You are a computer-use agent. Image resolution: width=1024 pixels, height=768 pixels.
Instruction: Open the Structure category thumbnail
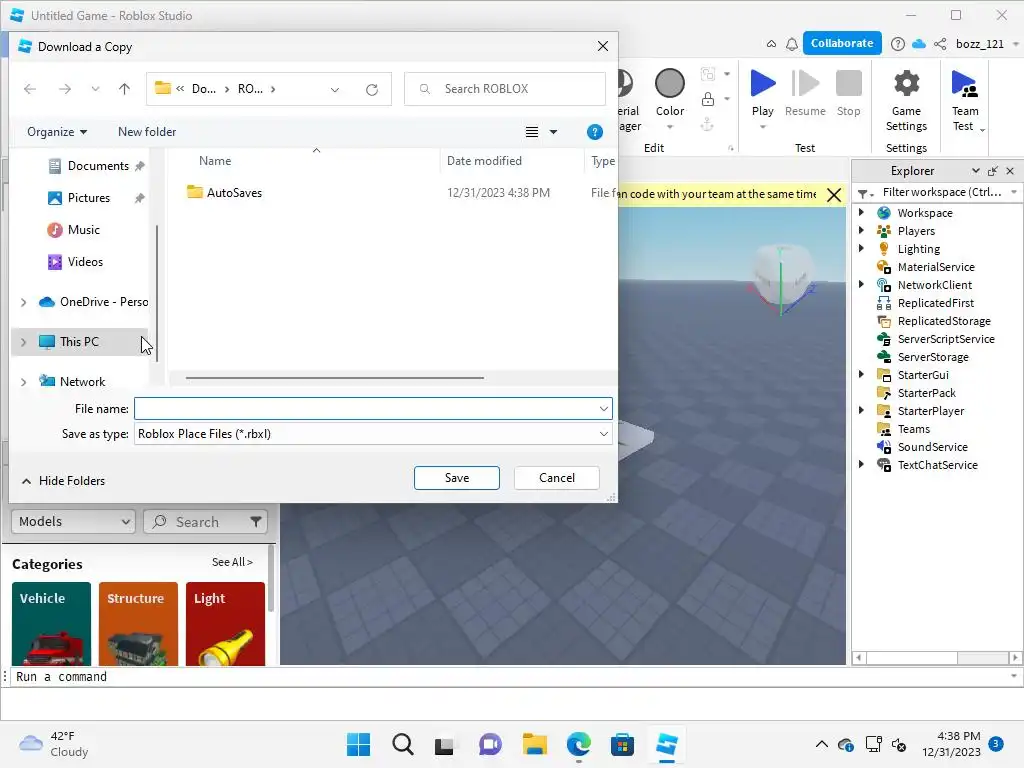tap(138, 624)
